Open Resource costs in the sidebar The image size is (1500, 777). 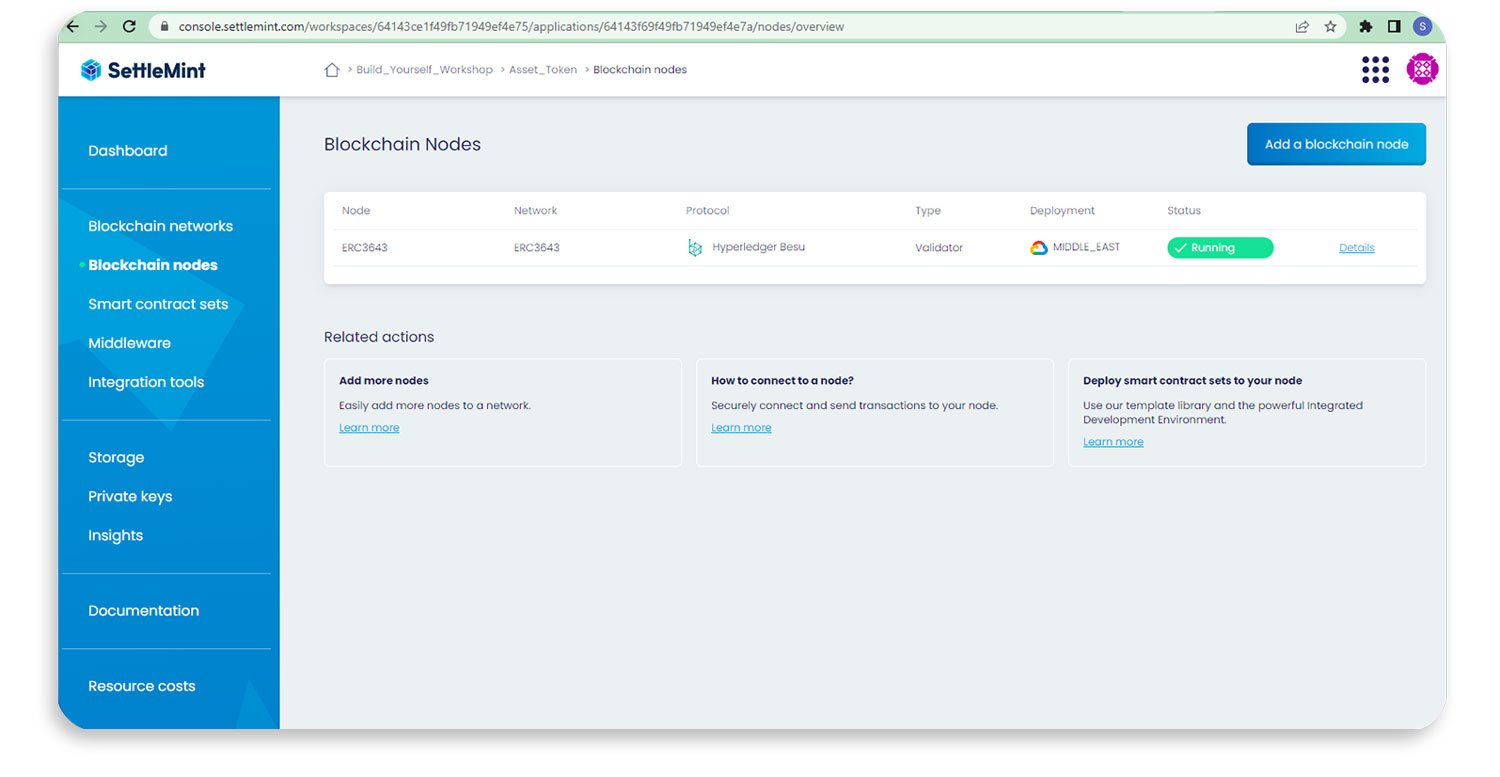pos(141,686)
